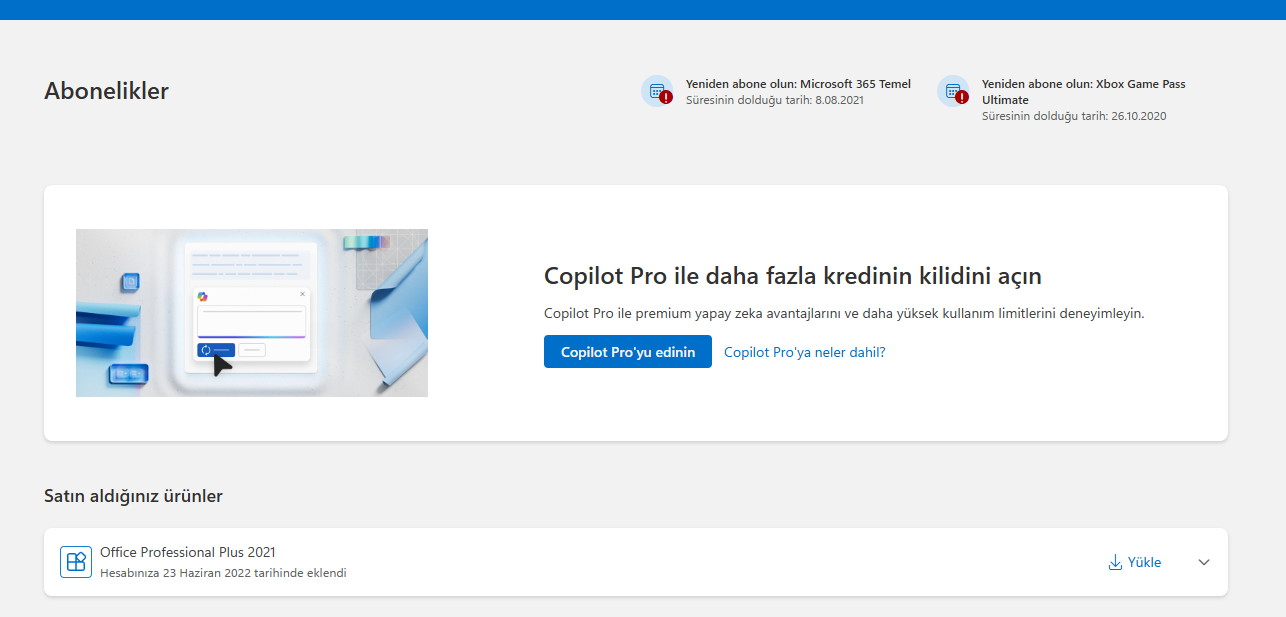Click the Xbox Game Pass Ultimate resubscribe calendar icon
Image resolution: width=1286 pixels, height=617 pixels.
pyautogui.click(x=953, y=91)
